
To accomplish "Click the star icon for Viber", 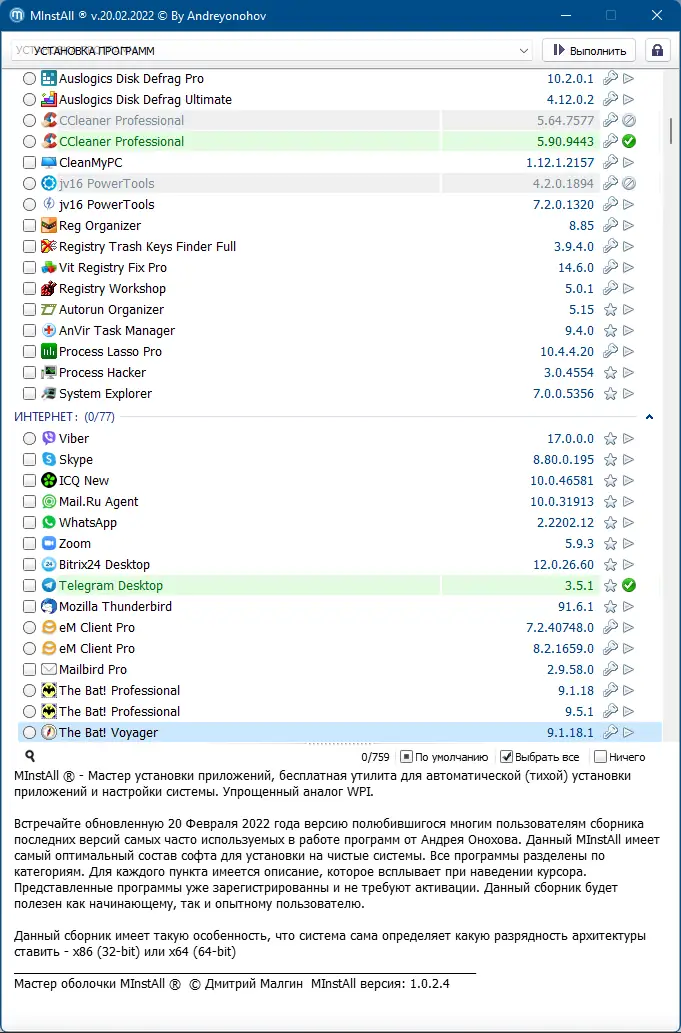I will [610, 439].
